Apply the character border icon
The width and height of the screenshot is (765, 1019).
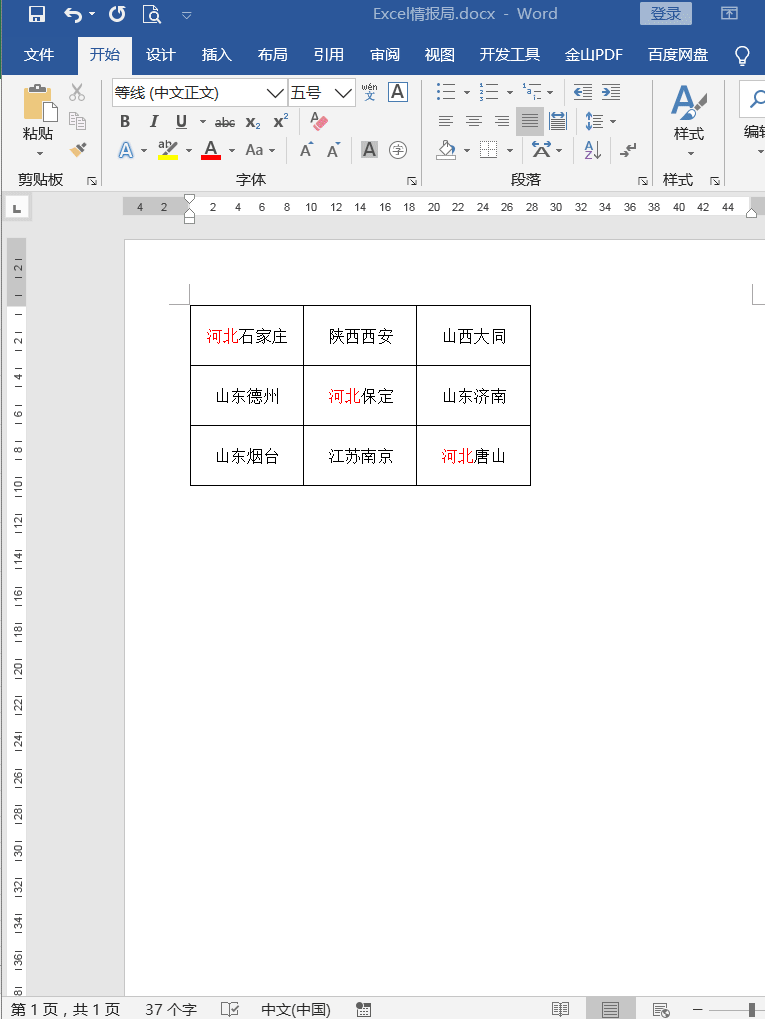coord(398,92)
